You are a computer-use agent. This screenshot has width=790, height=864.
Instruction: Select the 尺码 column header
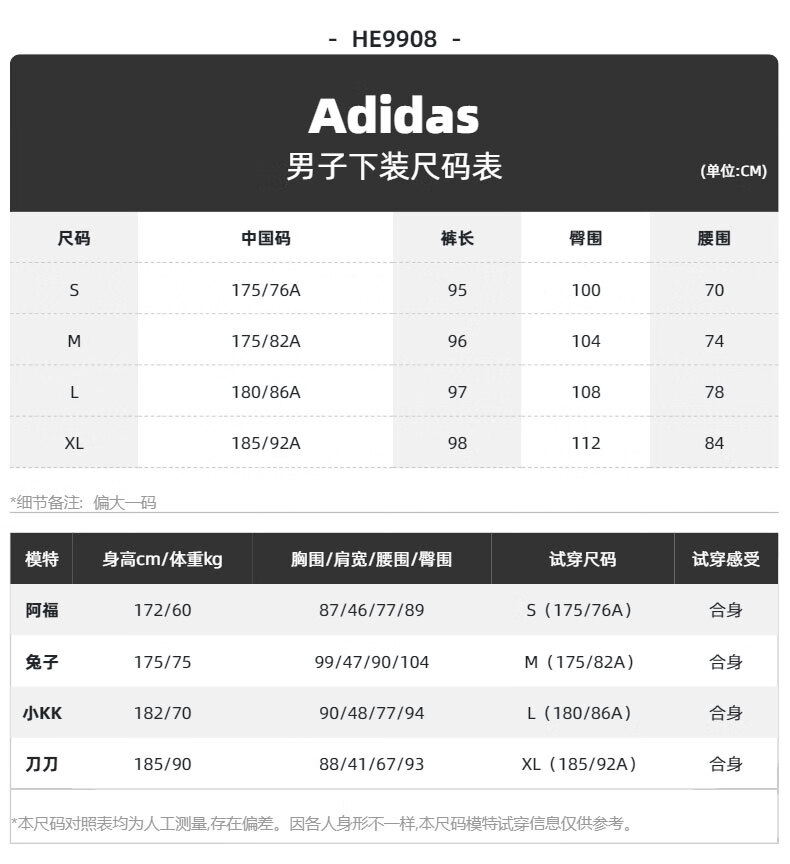tap(74, 238)
